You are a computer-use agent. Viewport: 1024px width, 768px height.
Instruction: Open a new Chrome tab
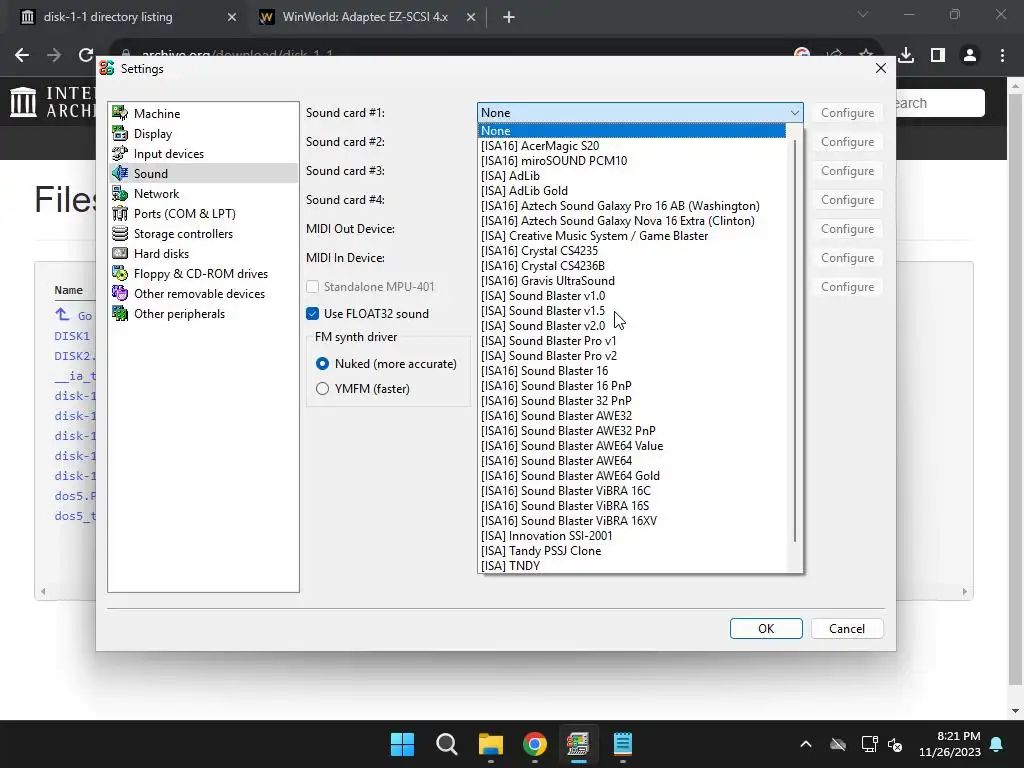click(509, 17)
